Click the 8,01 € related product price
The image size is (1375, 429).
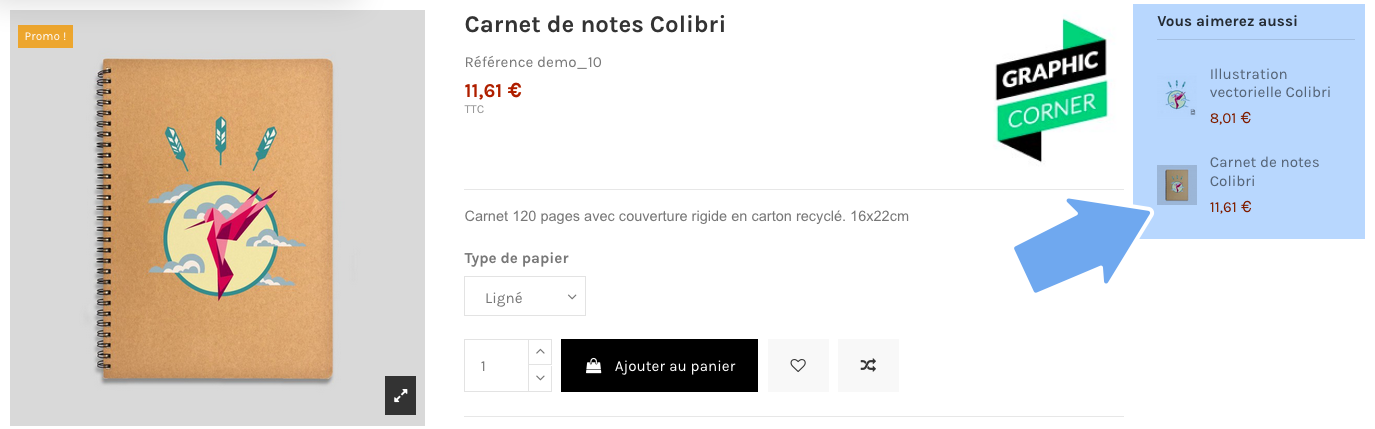point(1230,118)
